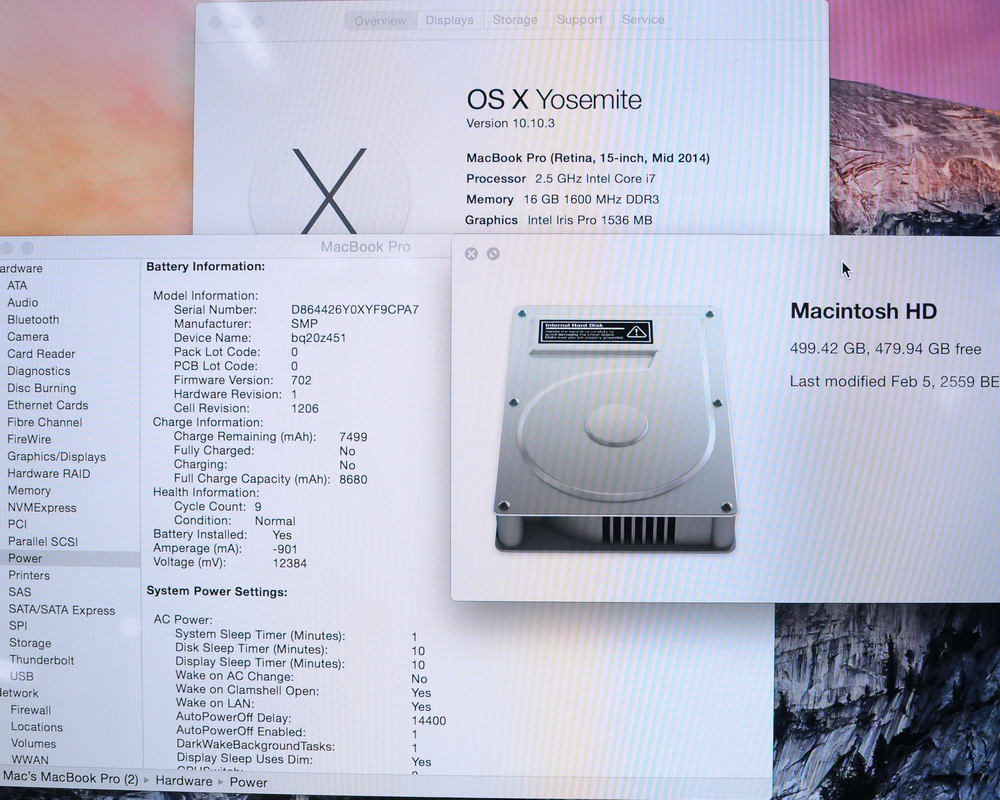Select Parallel SCSI entry
Image resolution: width=1000 pixels, height=800 pixels.
click(43, 542)
